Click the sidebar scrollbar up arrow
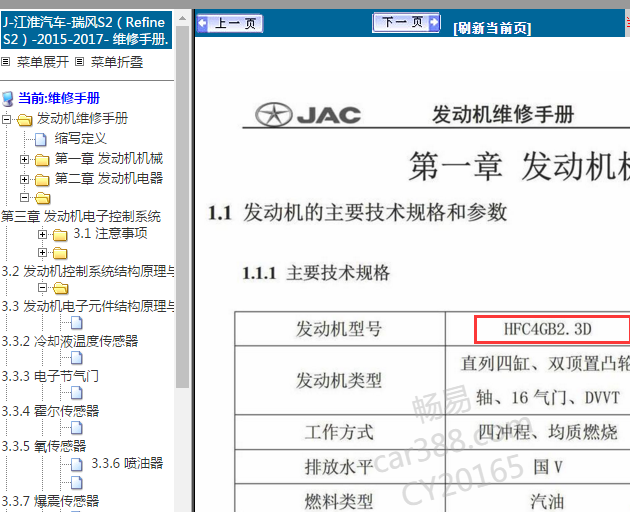This screenshot has width=630, height=512. coord(182,18)
